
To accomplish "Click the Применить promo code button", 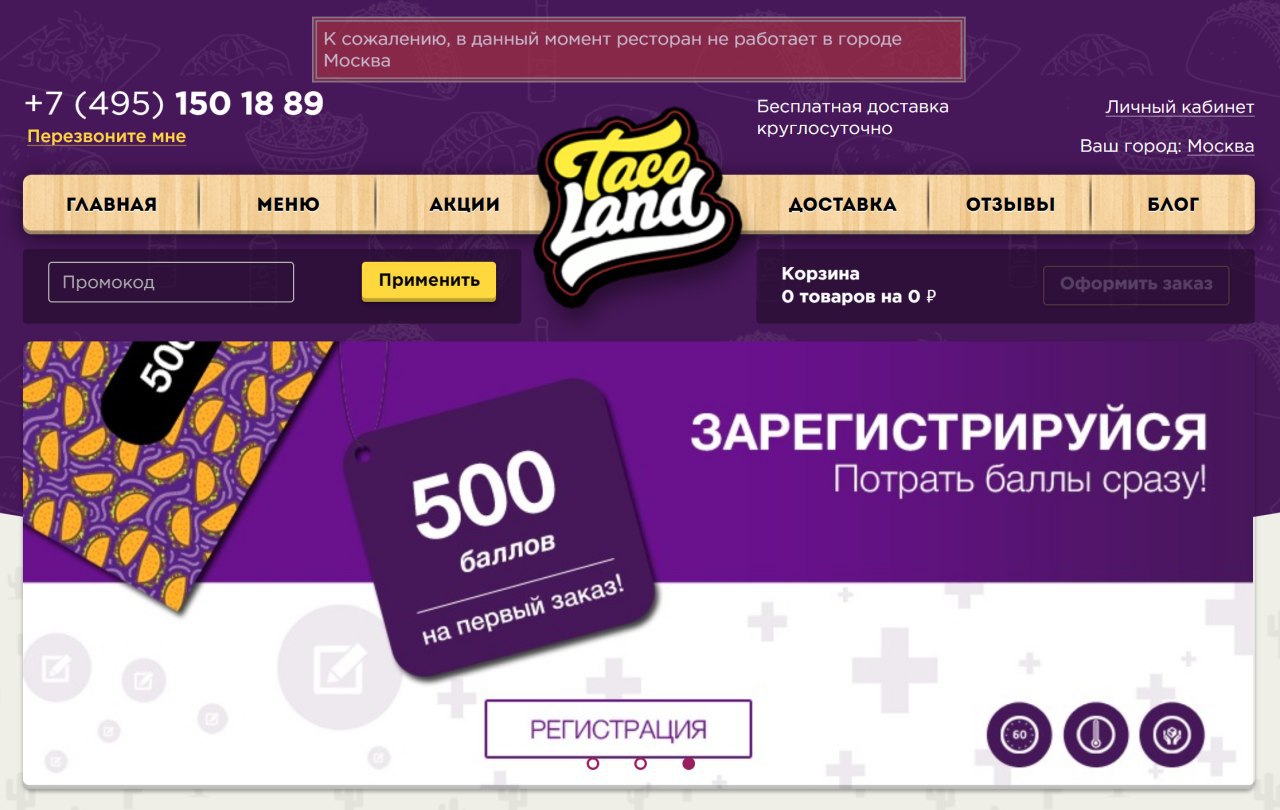I will (429, 281).
